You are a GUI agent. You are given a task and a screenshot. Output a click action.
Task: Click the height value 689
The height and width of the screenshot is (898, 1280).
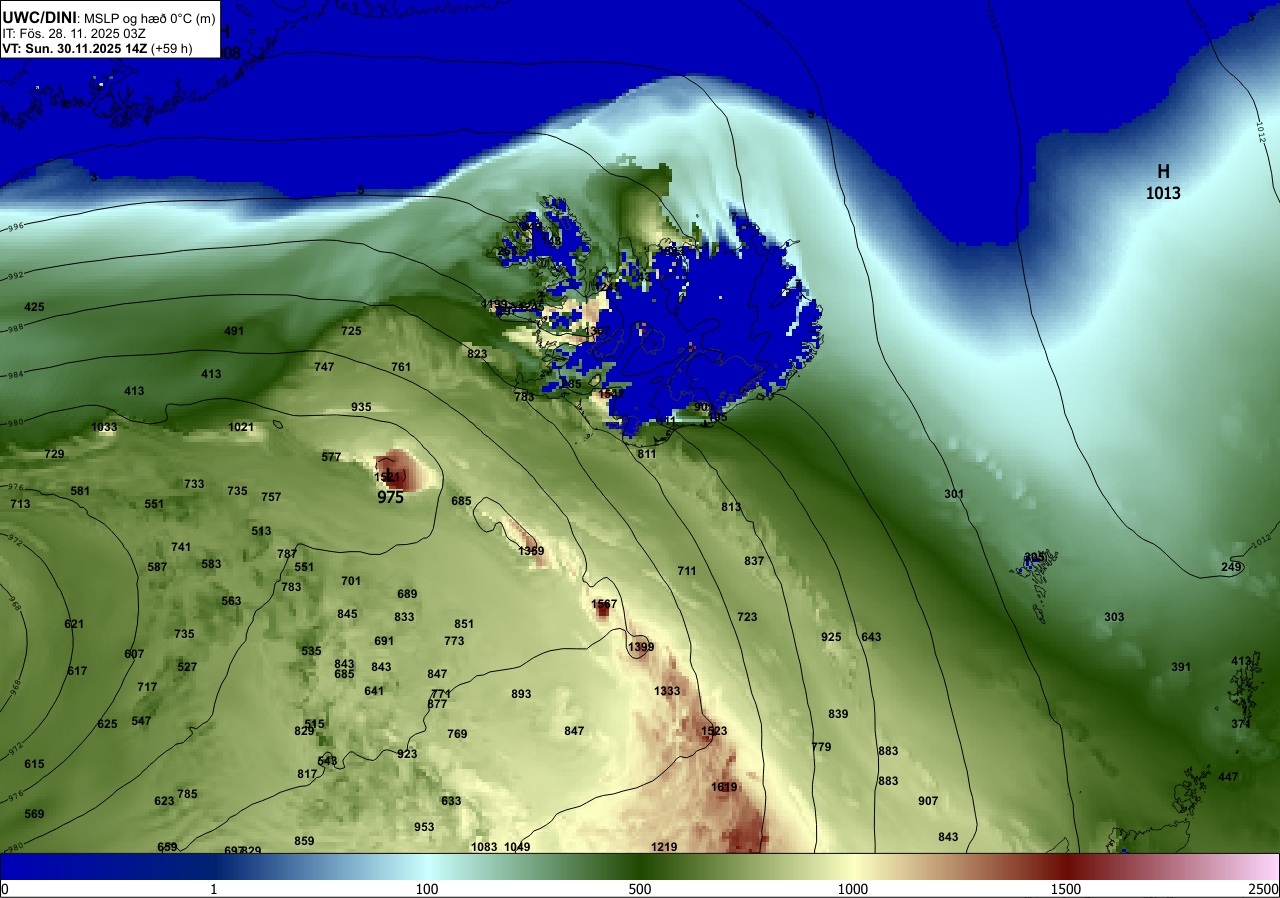407,594
